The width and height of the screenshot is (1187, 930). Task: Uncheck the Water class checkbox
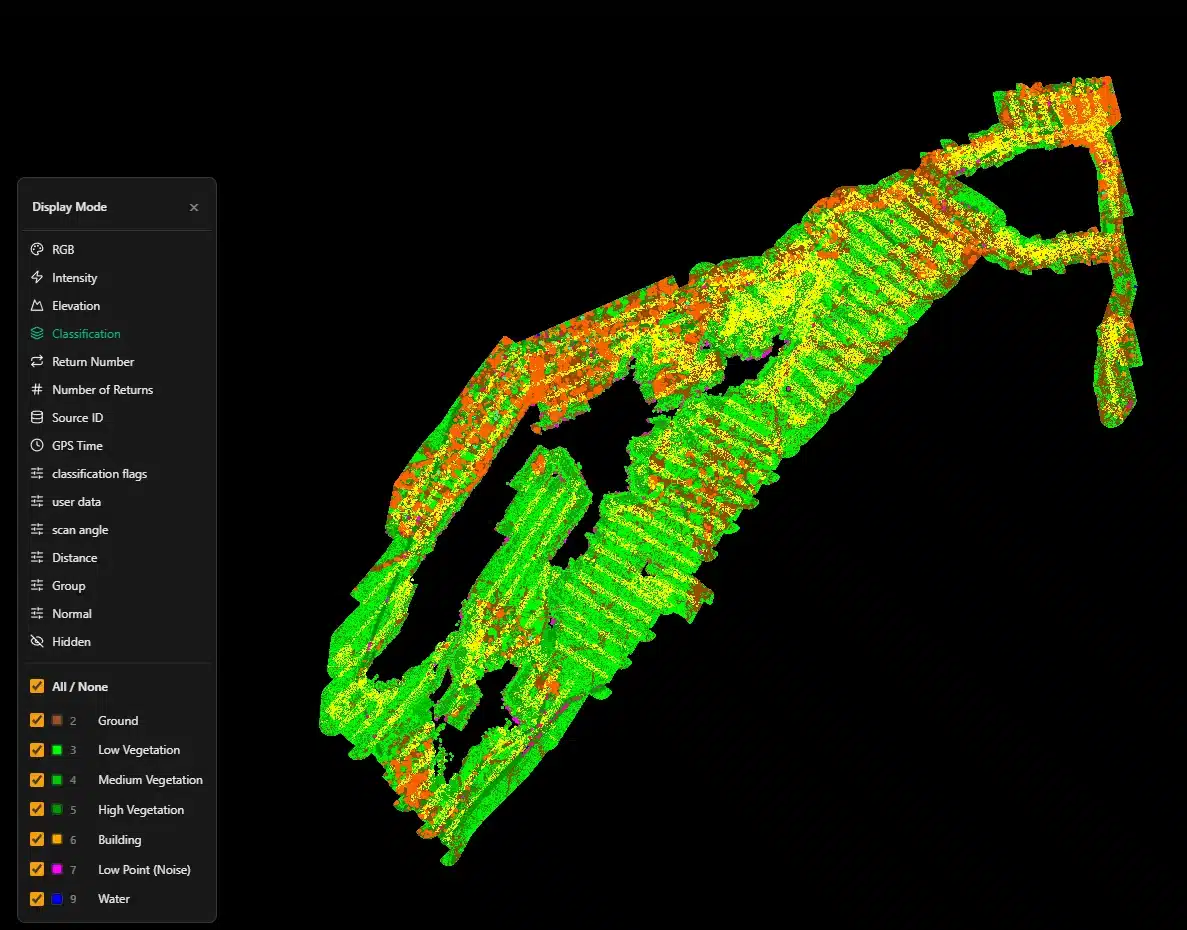pyautogui.click(x=36, y=899)
